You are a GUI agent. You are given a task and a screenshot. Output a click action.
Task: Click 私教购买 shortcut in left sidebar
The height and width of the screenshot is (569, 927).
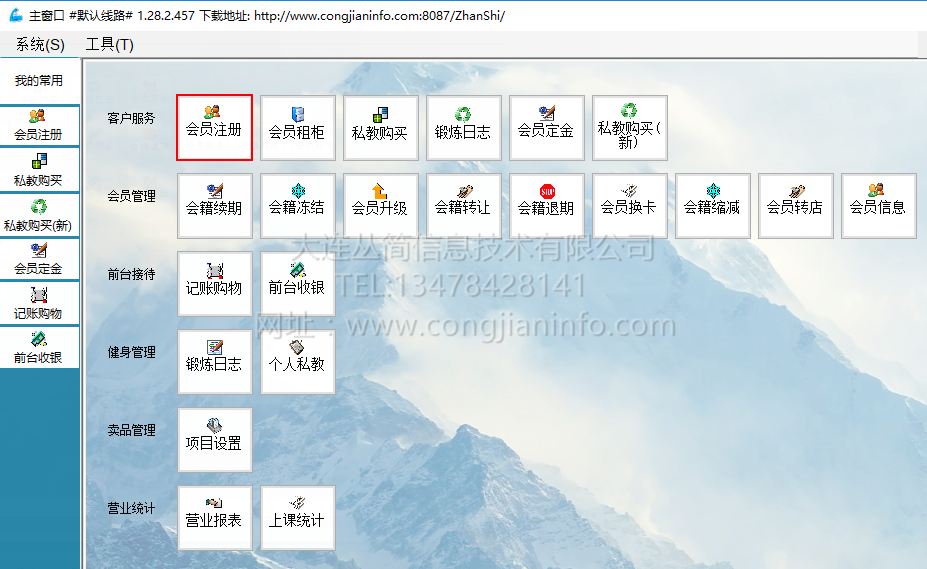(39, 170)
